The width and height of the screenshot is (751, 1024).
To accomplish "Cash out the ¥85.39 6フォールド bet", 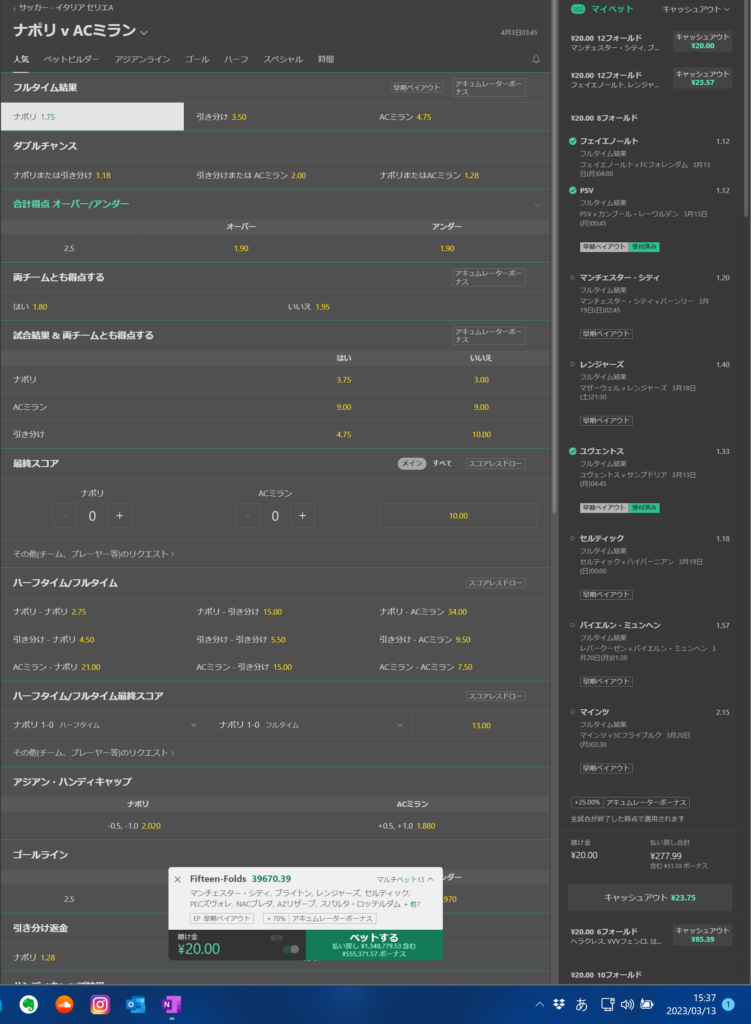I will tap(702, 935).
